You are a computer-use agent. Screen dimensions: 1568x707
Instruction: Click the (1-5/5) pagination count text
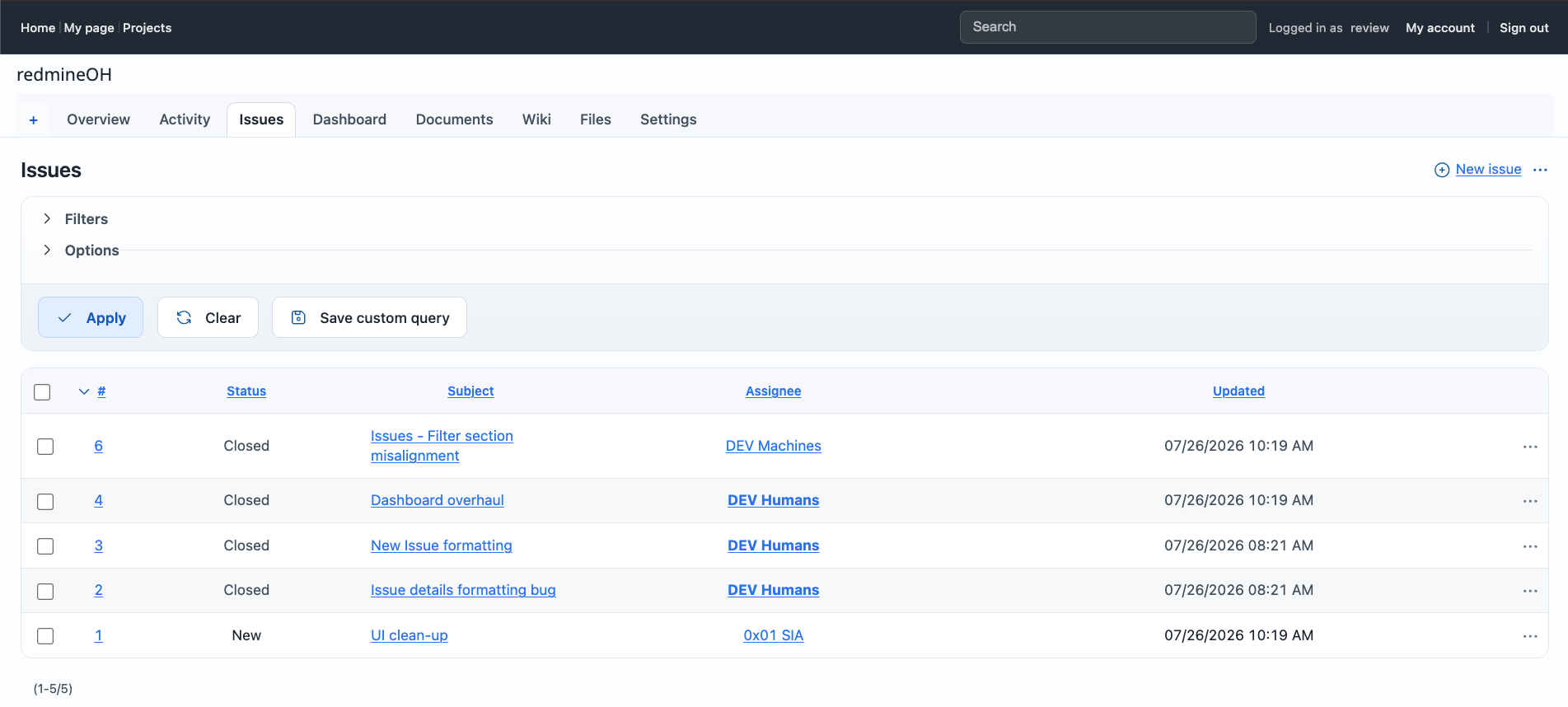click(x=53, y=689)
